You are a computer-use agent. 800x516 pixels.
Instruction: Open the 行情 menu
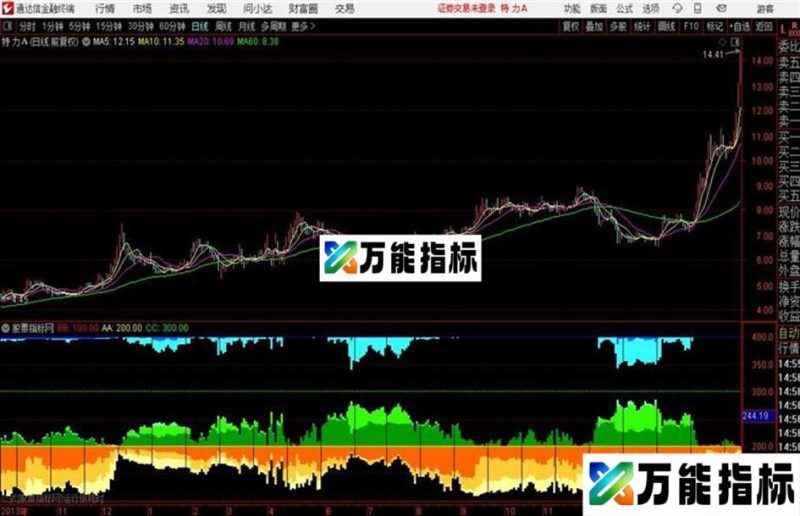coord(105,9)
